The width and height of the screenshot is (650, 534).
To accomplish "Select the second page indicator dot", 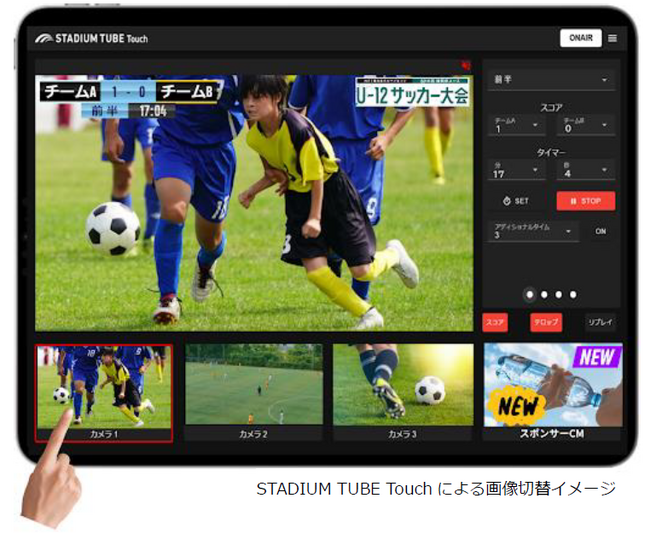I will [x=544, y=295].
